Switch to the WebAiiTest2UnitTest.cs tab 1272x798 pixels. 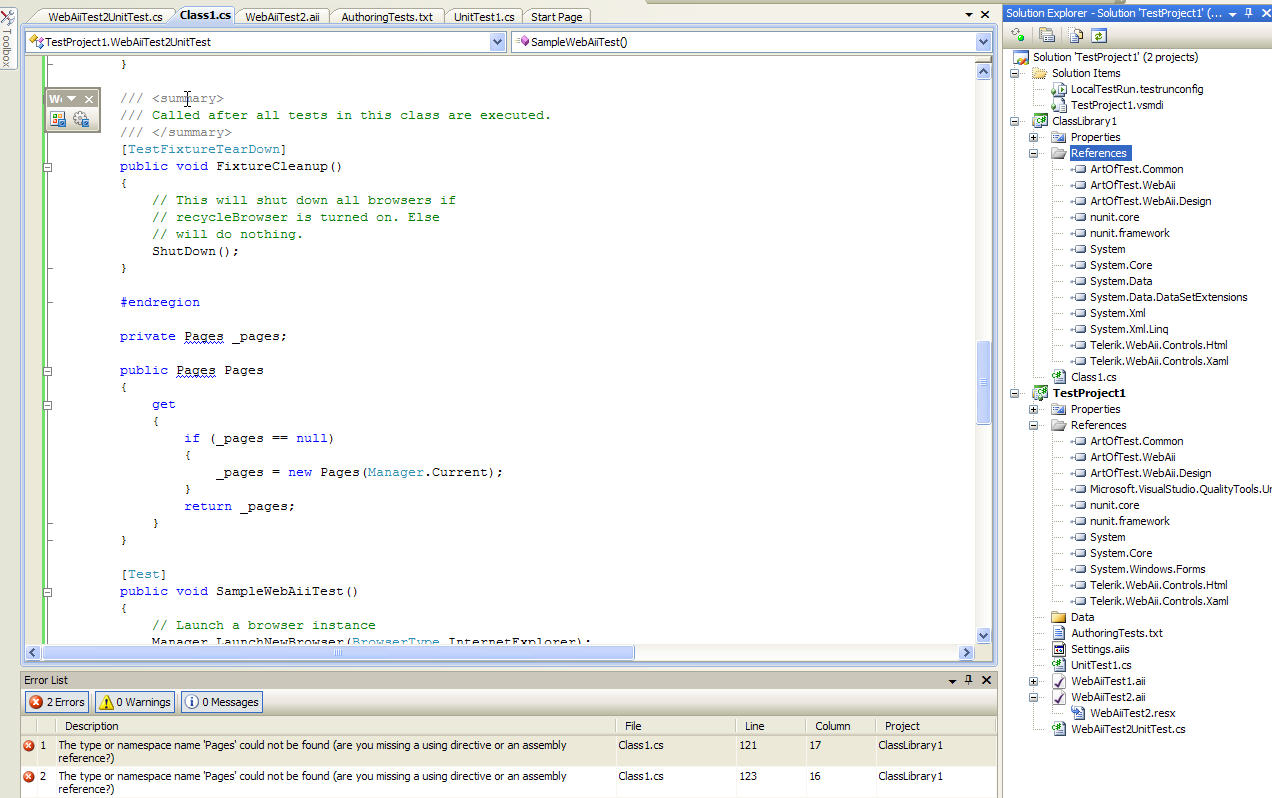point(104,17)
